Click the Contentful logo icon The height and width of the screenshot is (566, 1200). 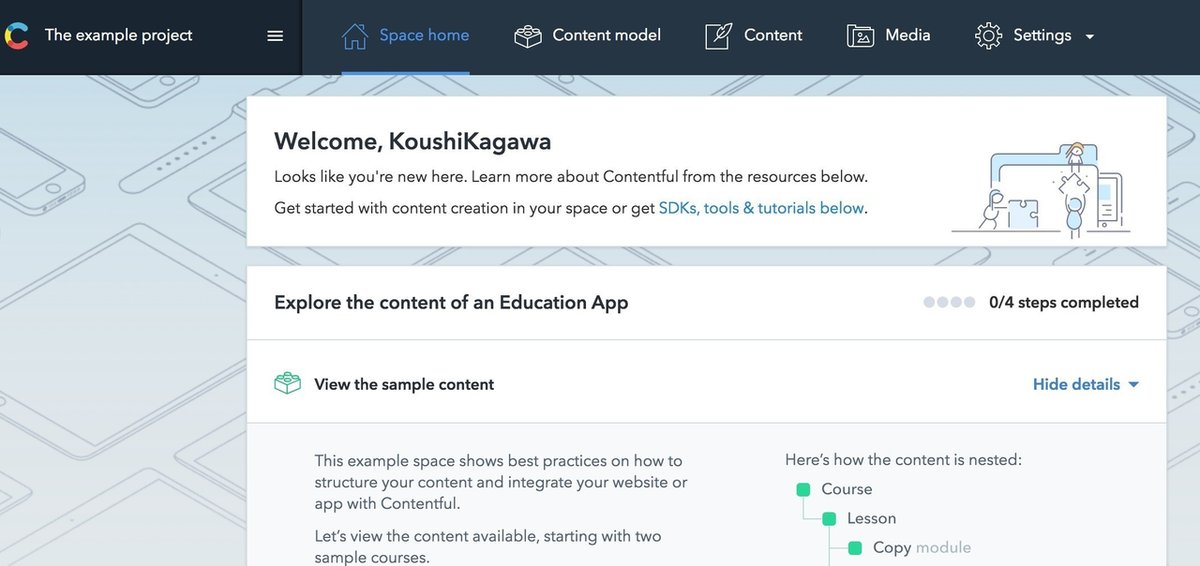pyautogui.click(x=15, y=36)
